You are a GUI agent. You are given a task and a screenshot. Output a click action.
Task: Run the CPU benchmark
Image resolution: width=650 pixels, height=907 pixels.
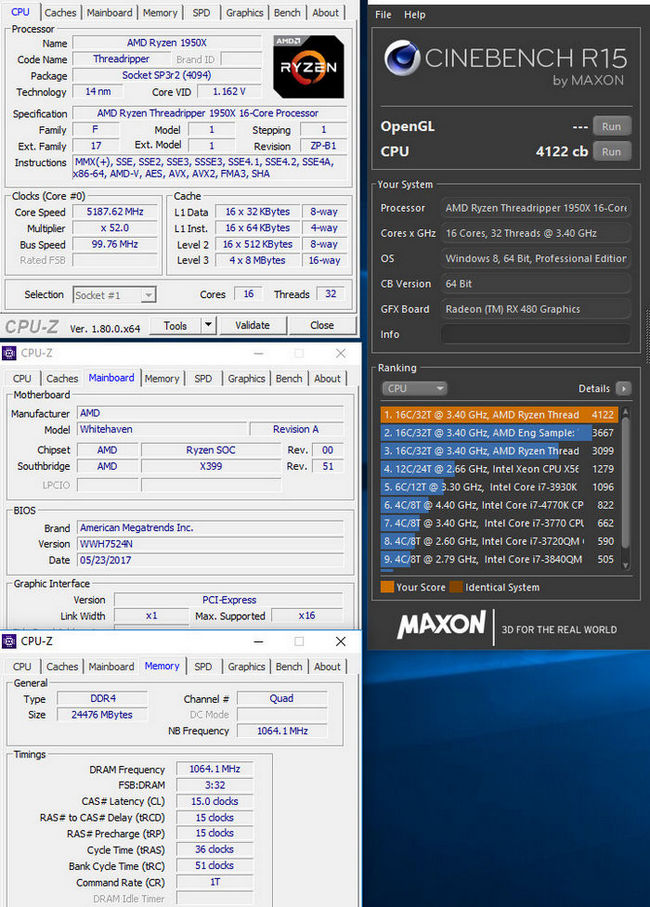611,152
